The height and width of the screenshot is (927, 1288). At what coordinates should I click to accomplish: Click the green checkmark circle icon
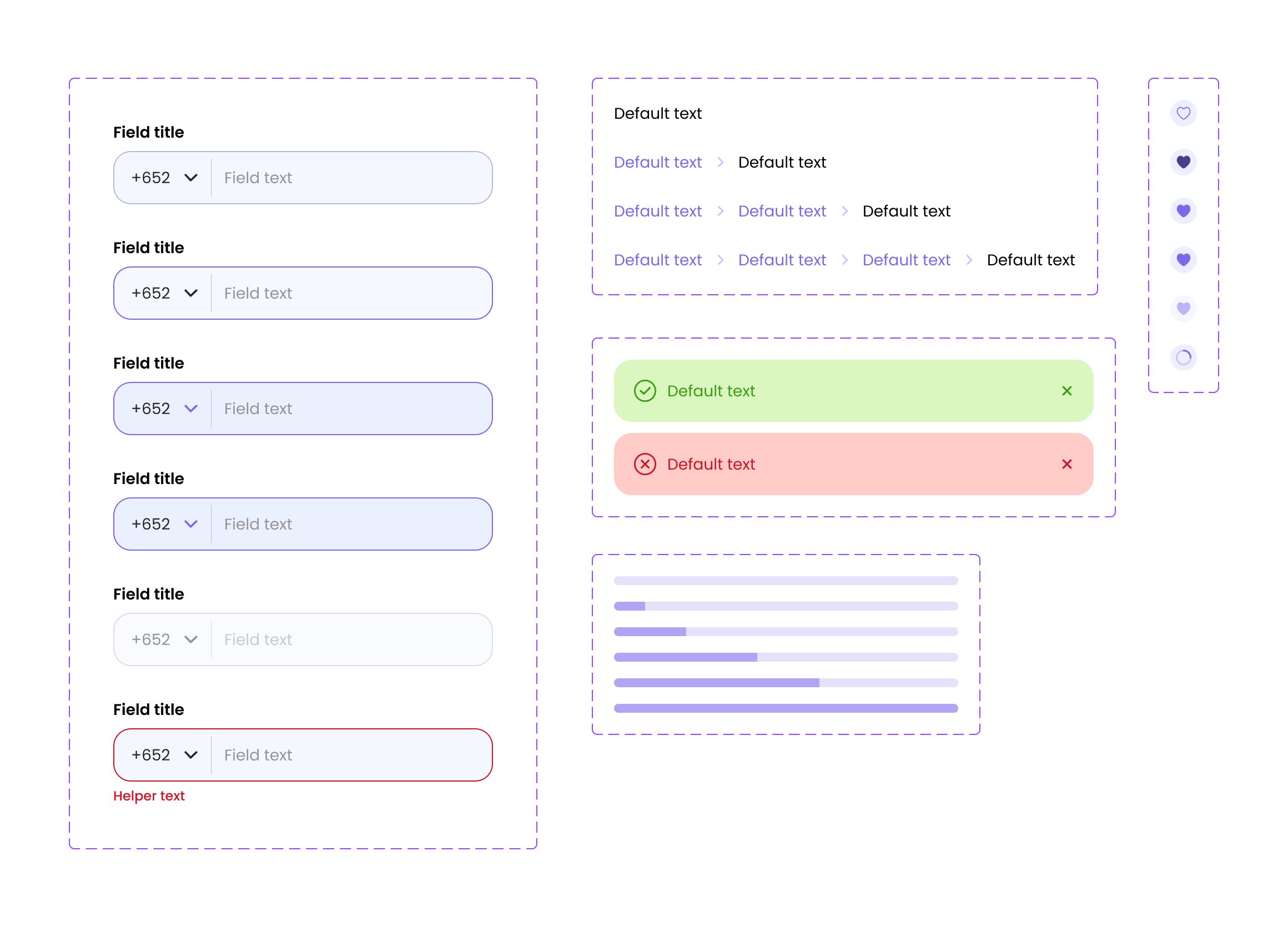645,391
